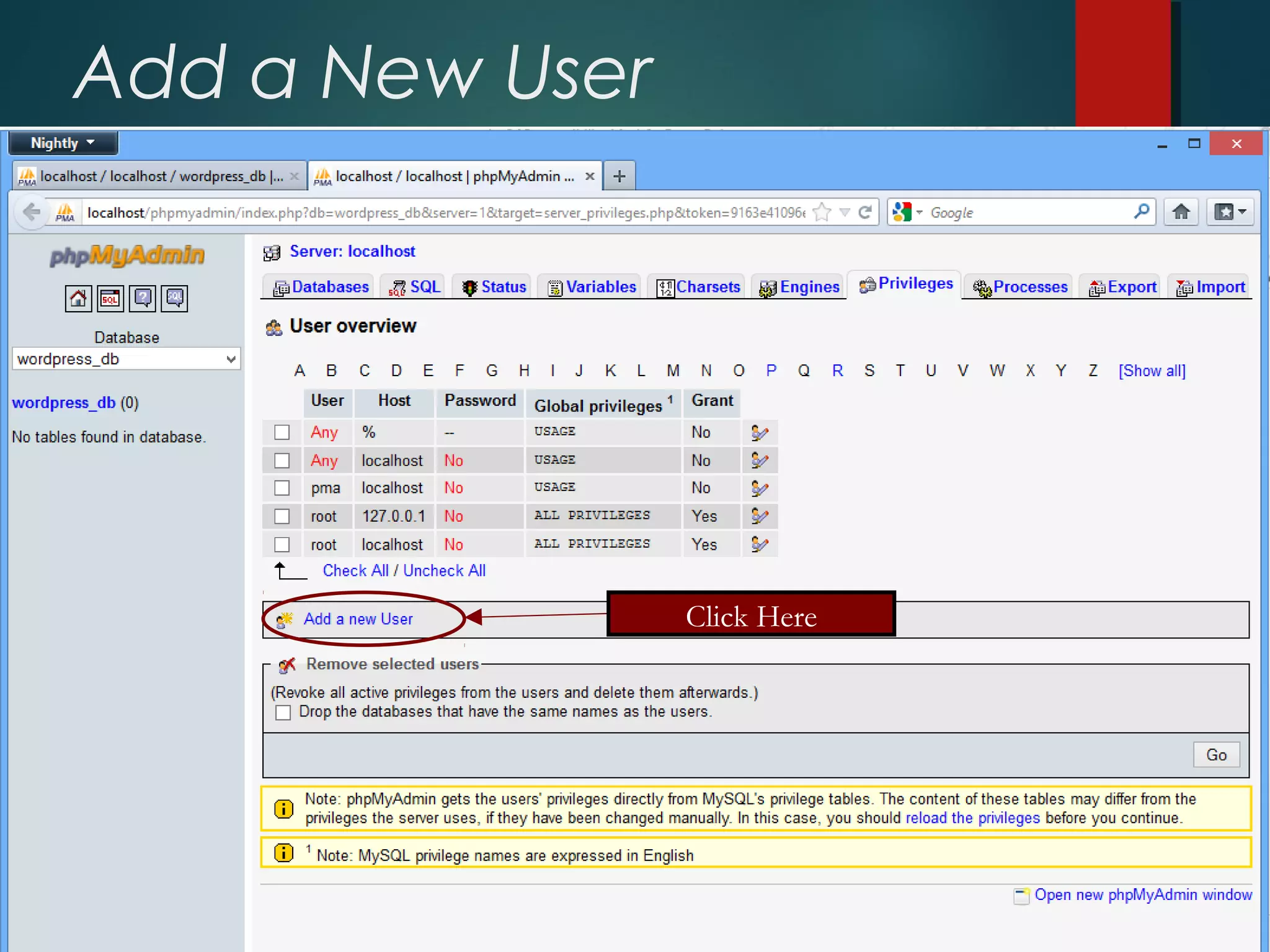Click the Server localhost icon

tap(272, 252)
